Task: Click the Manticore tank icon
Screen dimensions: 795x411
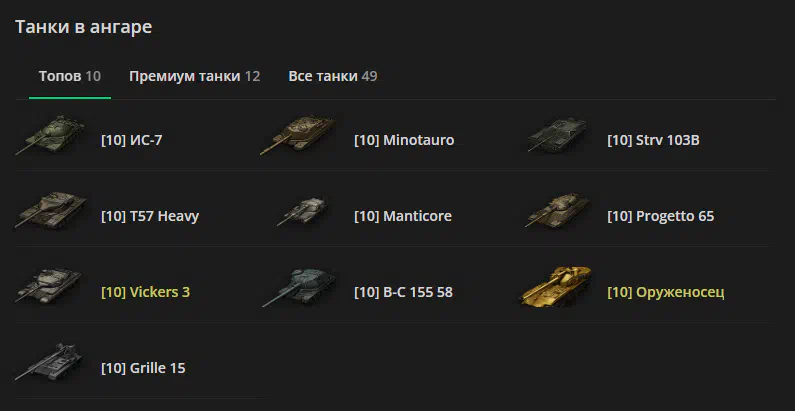Action: [x=302, y=210]
